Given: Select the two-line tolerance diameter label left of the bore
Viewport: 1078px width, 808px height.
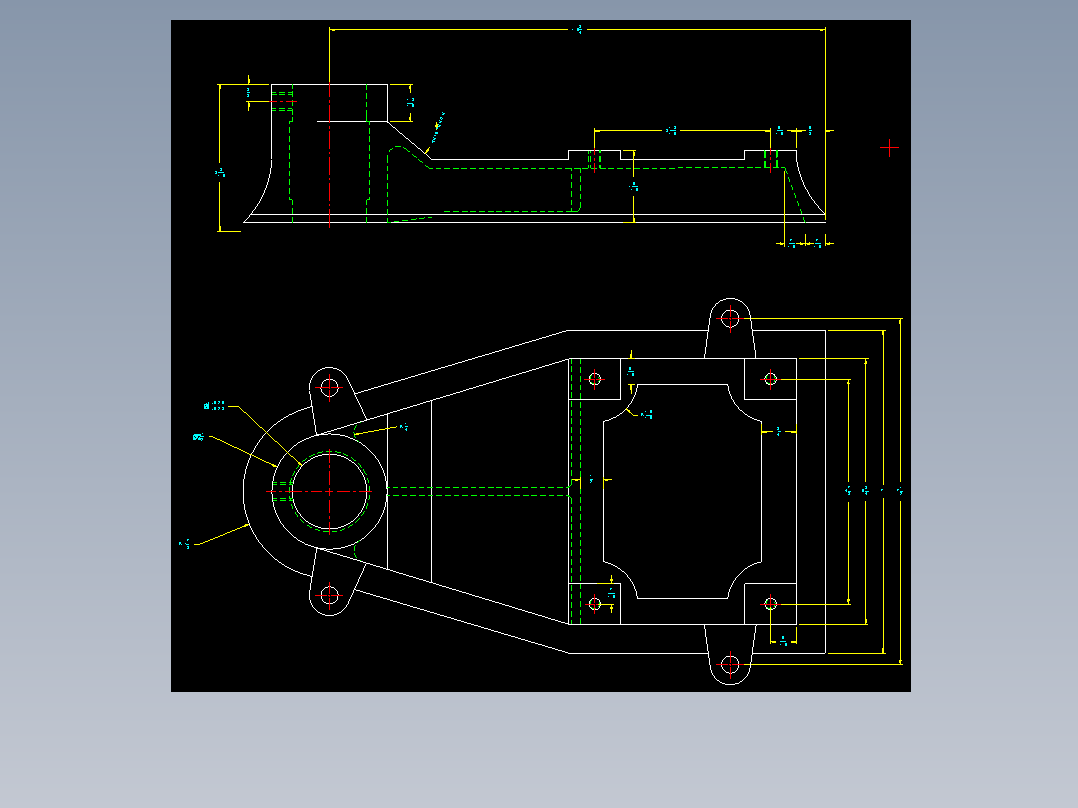Looking at the screenshot, I should pos(214,406).
